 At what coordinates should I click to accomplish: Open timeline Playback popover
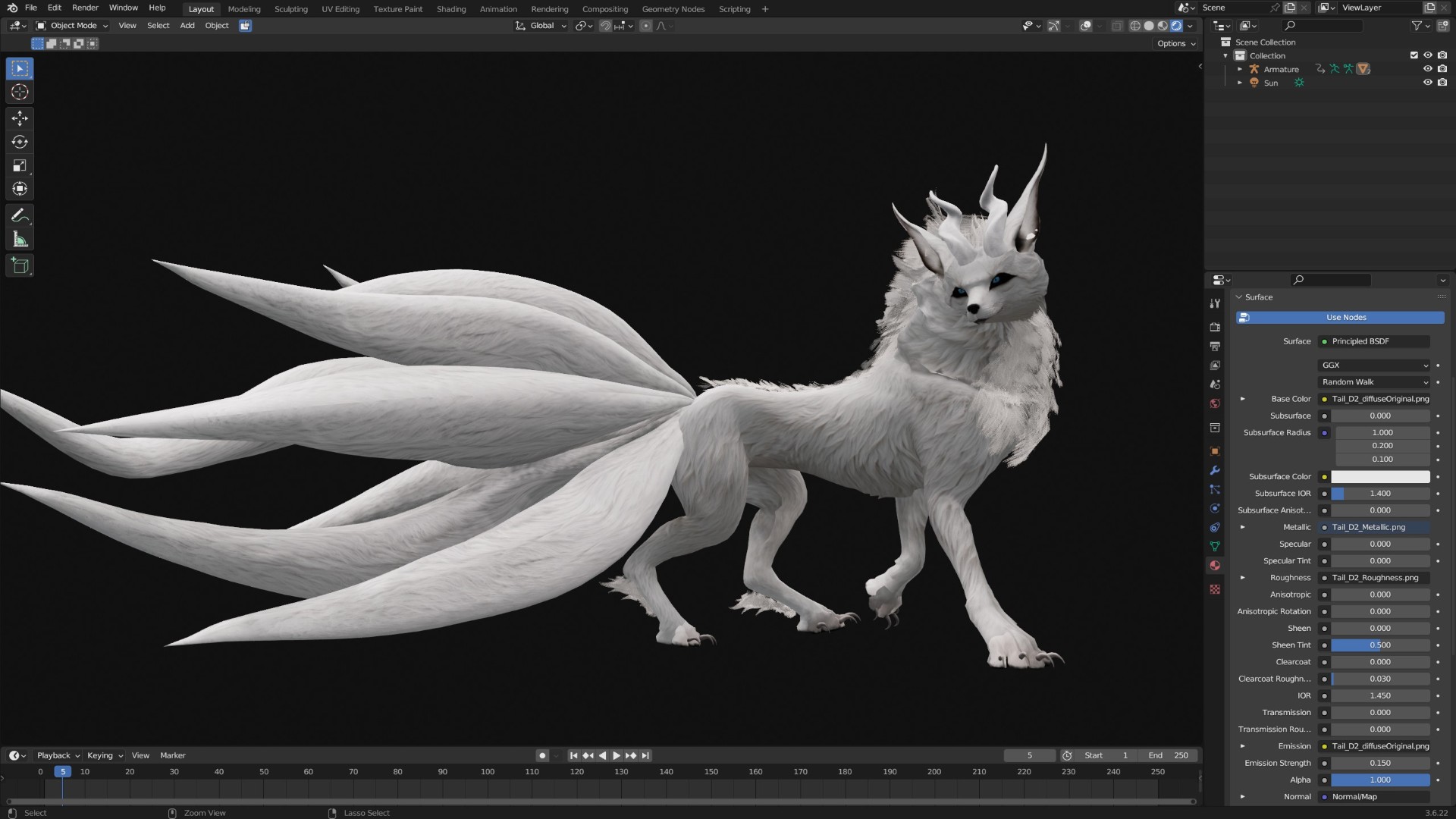(x=58, y=756)
